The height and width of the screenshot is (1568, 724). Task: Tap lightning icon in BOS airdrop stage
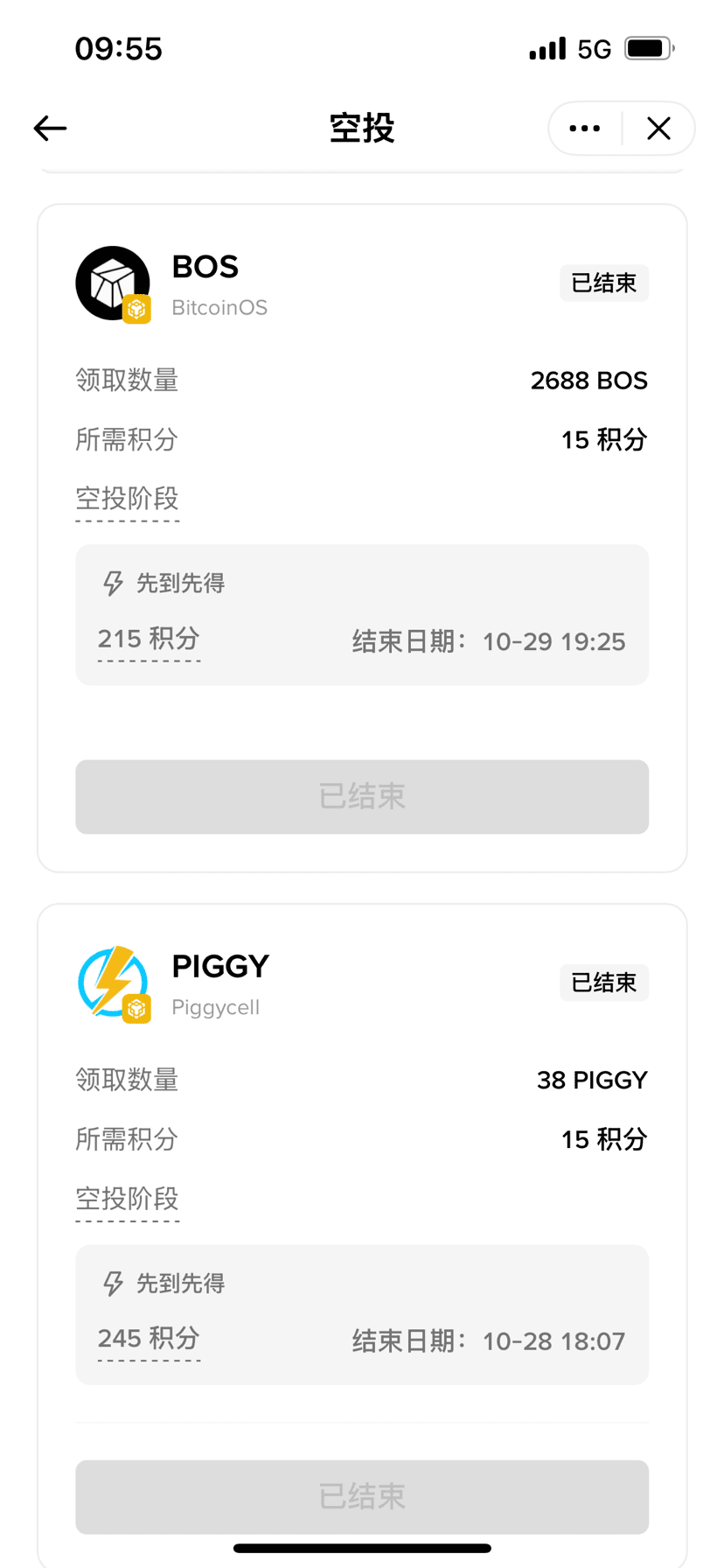coord(113,583)
